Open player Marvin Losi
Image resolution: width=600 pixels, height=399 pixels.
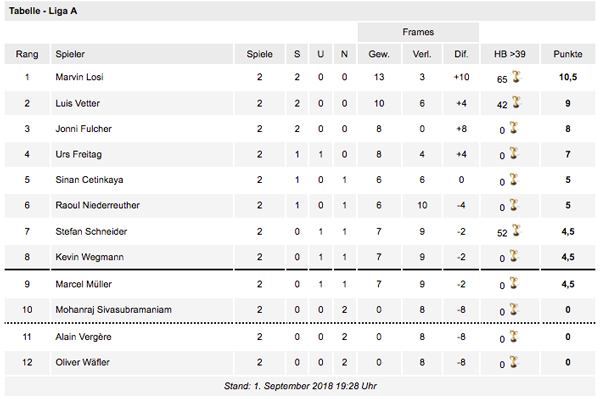pyautogui.click(x=79, y=77)
